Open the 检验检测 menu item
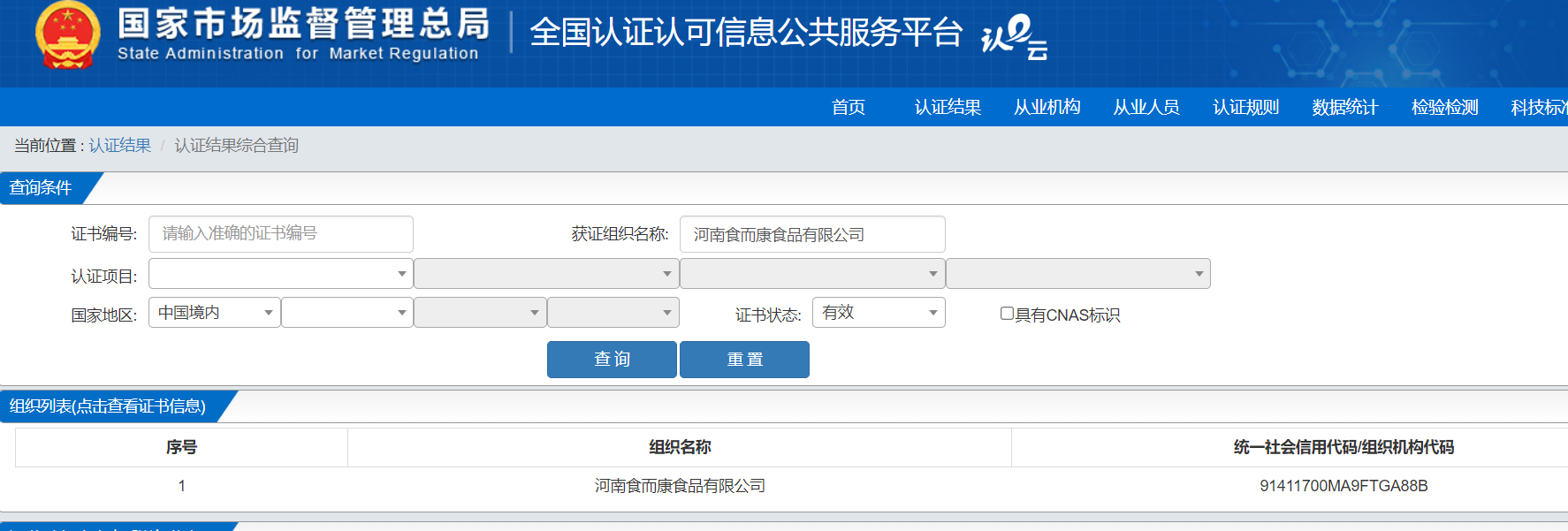The image size is (1568, 531). [1444, 107]
